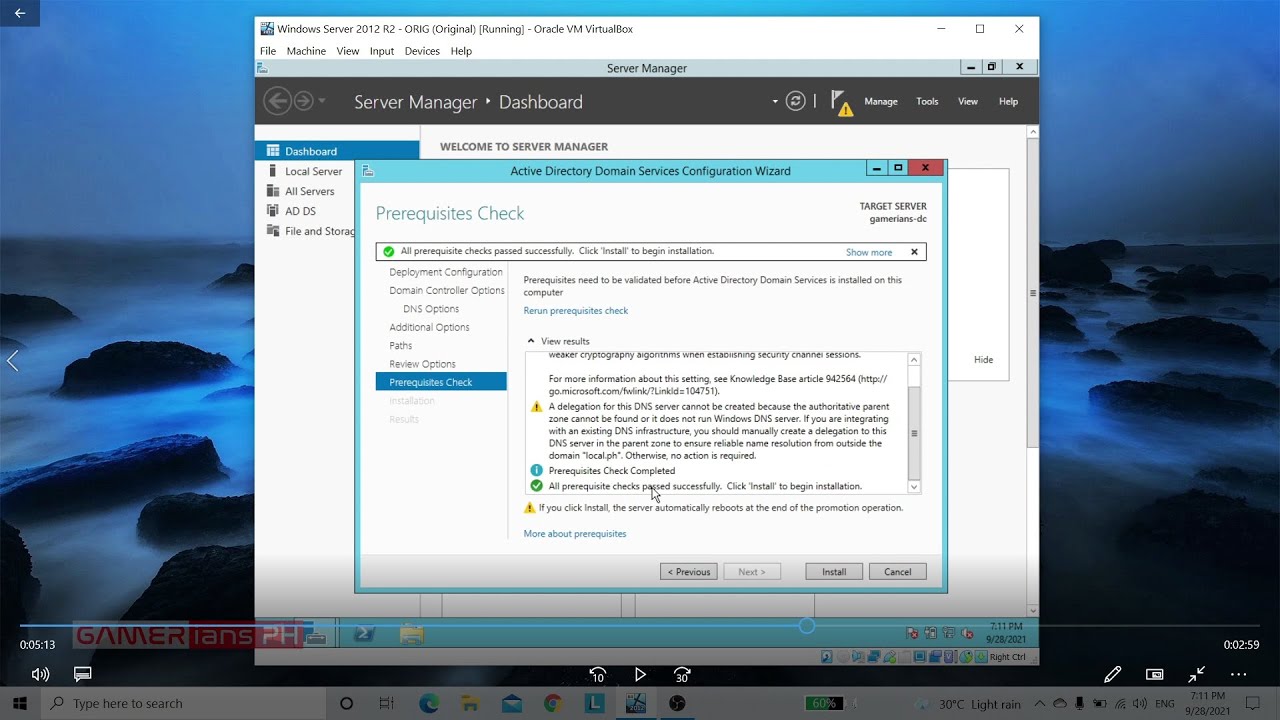Launch Google Chrome from the taskbar

552,703
